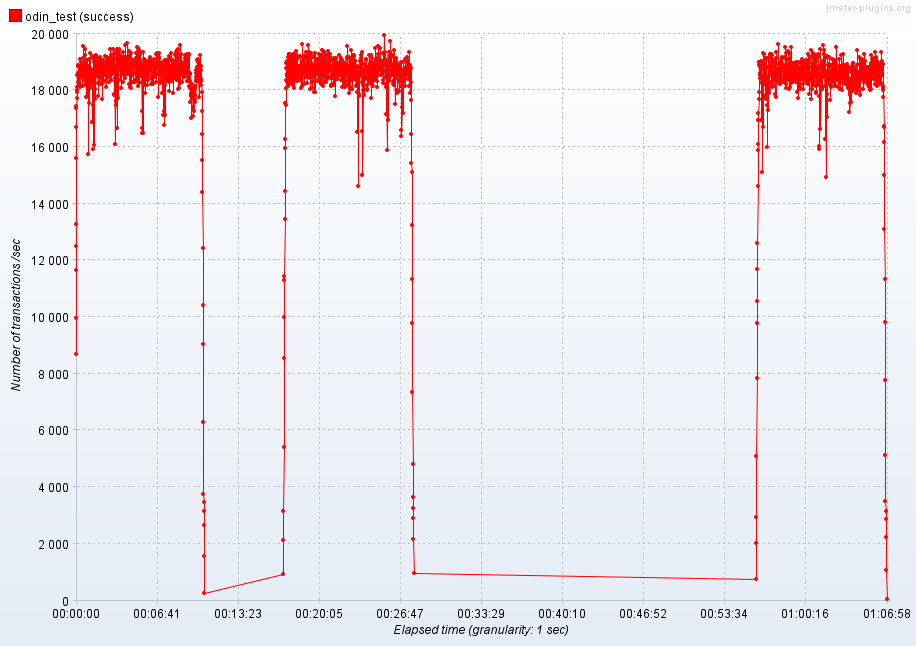Click the 00:33:29 X-axis time label

coord(481,614)
